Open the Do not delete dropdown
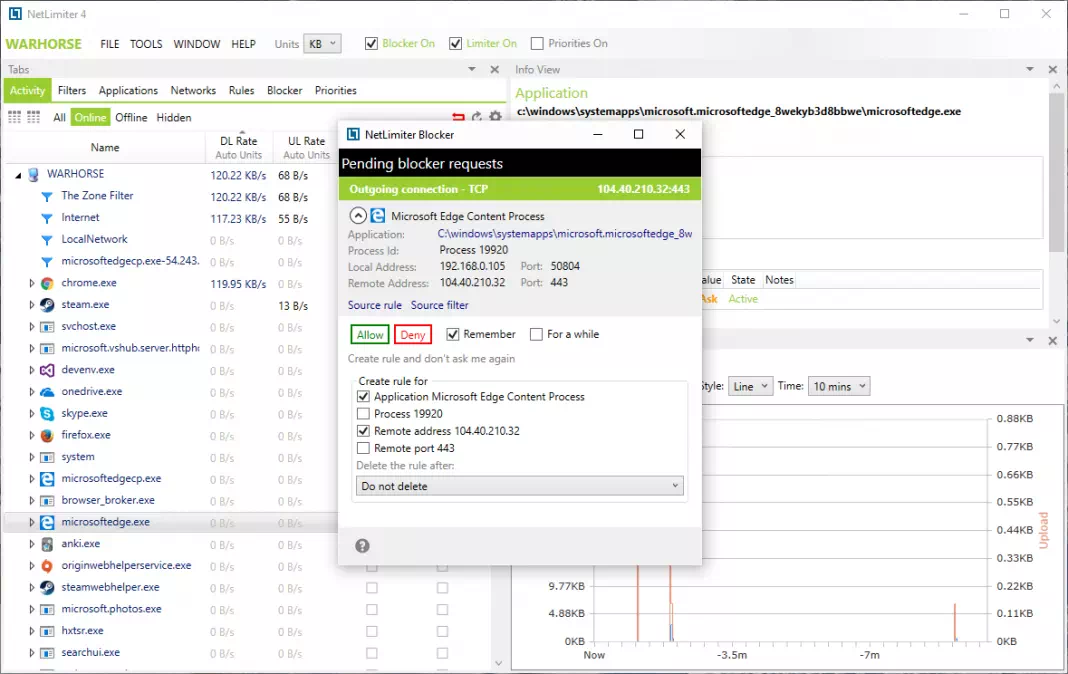Image resolution: width=1068 pixels, height=674 pixels. point(519,486)
